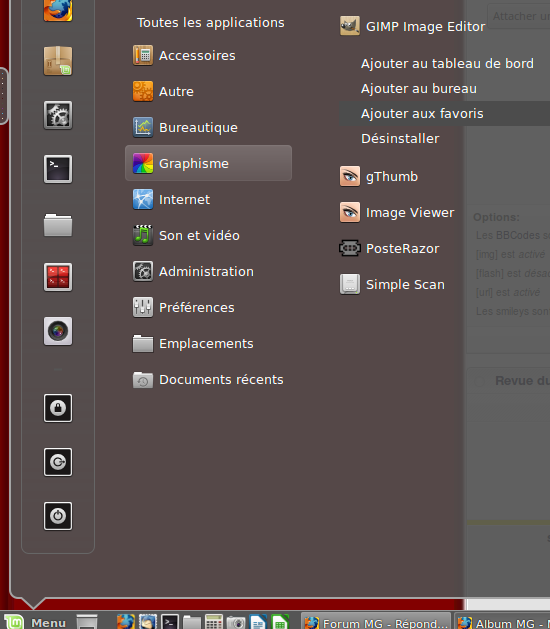550x629 pixels.
Task: Click the shutdown power icon
Action: tap(58, 516)
